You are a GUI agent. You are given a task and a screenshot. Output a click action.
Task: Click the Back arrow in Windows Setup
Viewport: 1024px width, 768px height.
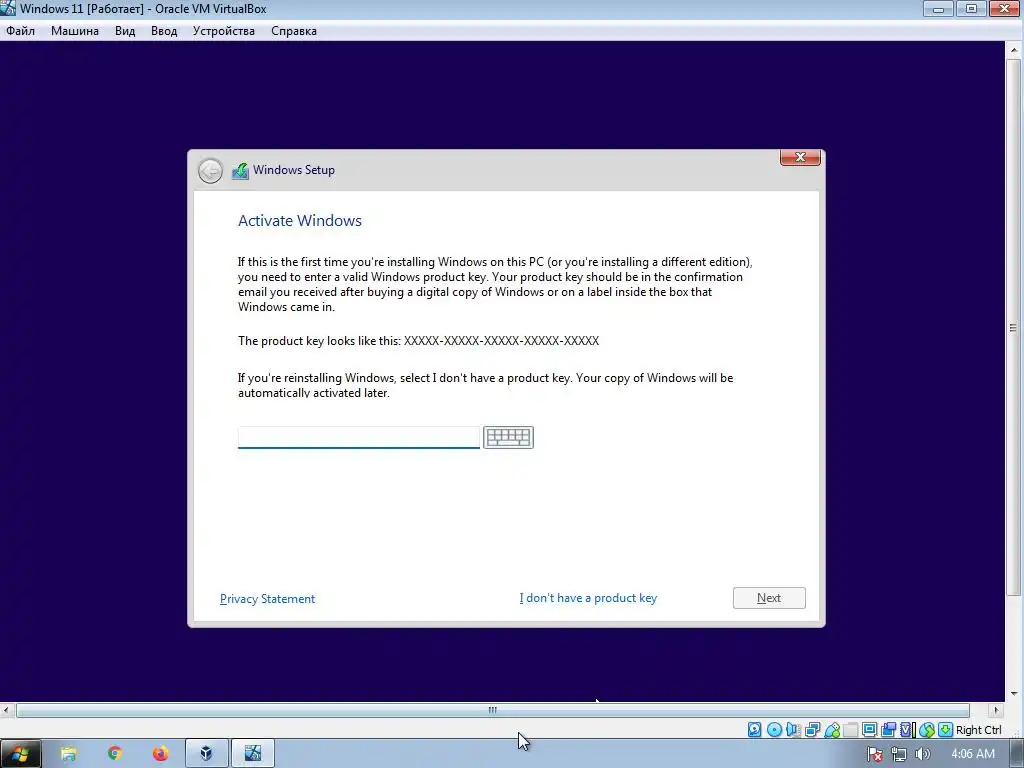click(210, 171)
